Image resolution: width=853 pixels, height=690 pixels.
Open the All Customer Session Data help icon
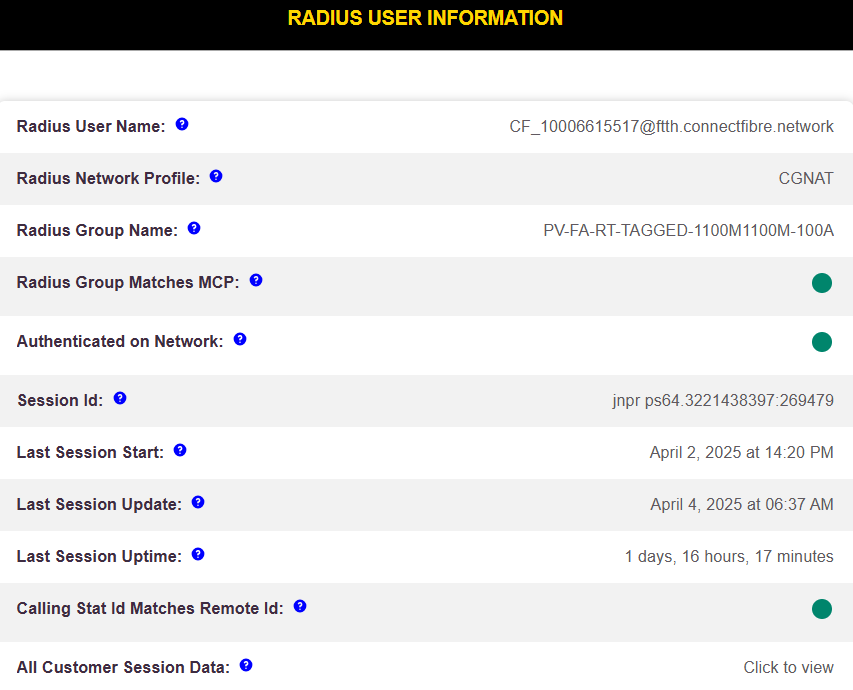pos(245,664)
